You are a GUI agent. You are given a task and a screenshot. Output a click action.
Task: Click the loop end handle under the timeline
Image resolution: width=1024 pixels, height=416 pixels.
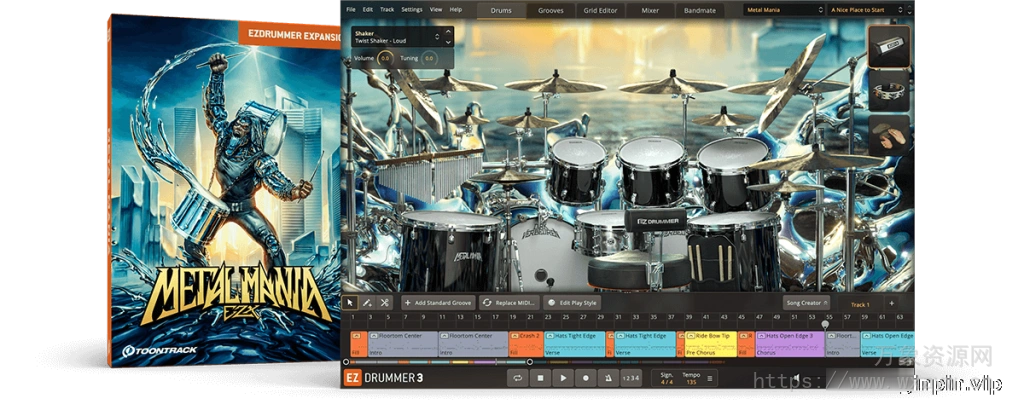point(530,362)
